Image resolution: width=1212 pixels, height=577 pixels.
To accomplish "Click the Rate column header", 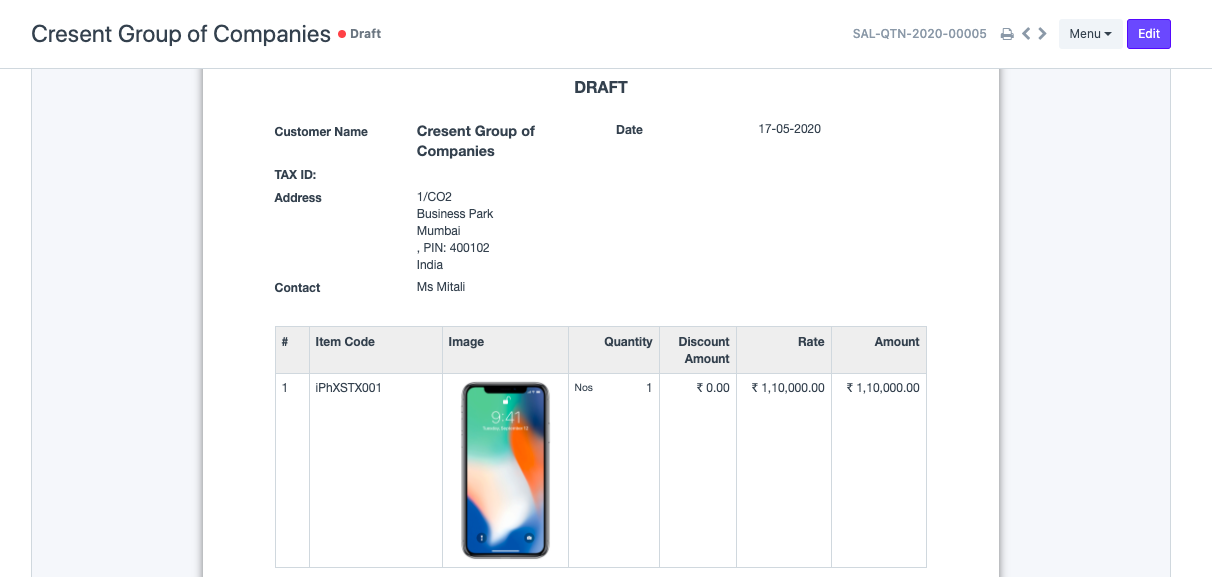I will [x=811, y=342].
